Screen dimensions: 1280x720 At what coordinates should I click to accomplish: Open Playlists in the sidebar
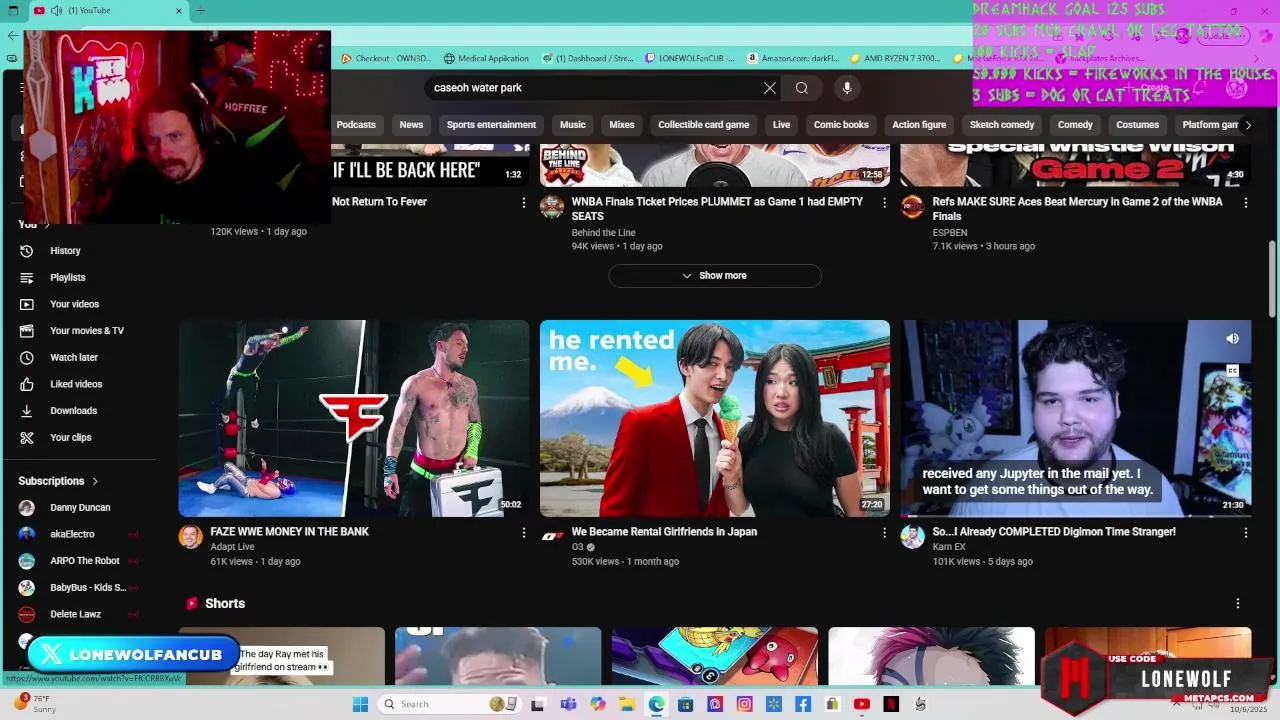[x=67, y=278]
